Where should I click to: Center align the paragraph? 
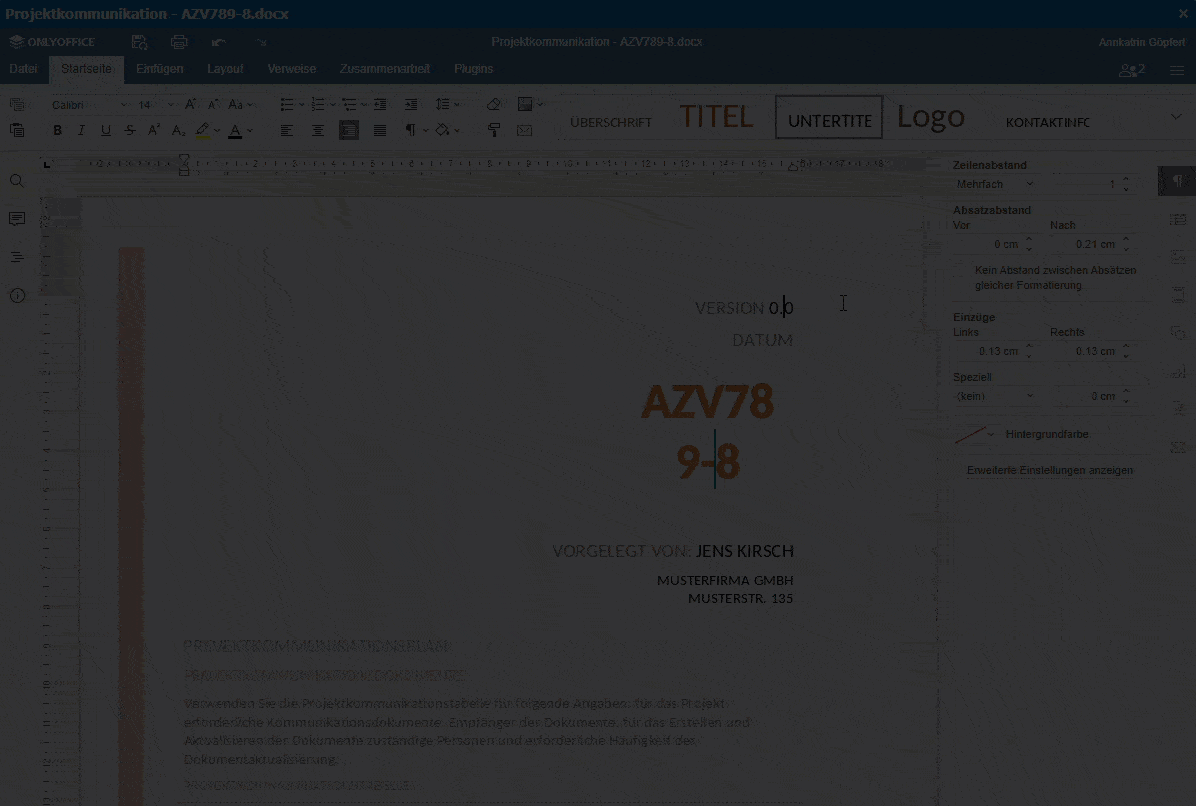(x=318, y=131)
